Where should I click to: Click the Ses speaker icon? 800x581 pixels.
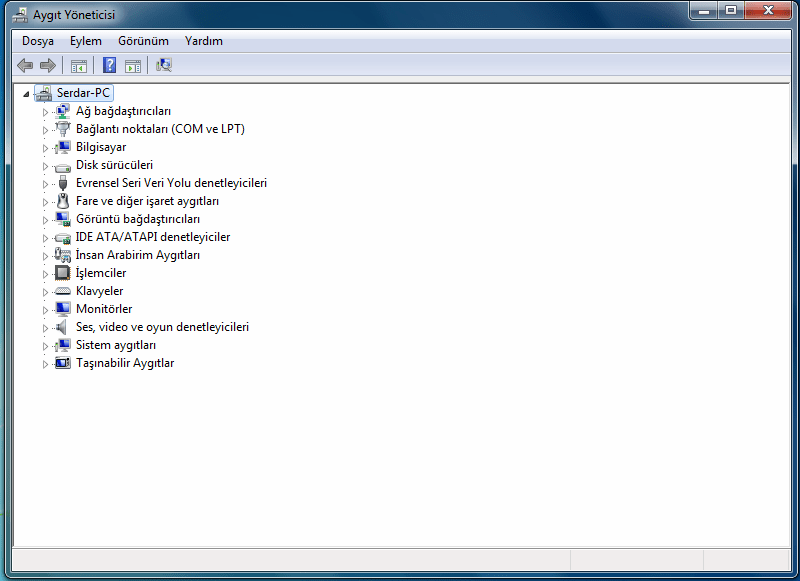point(62,327)
